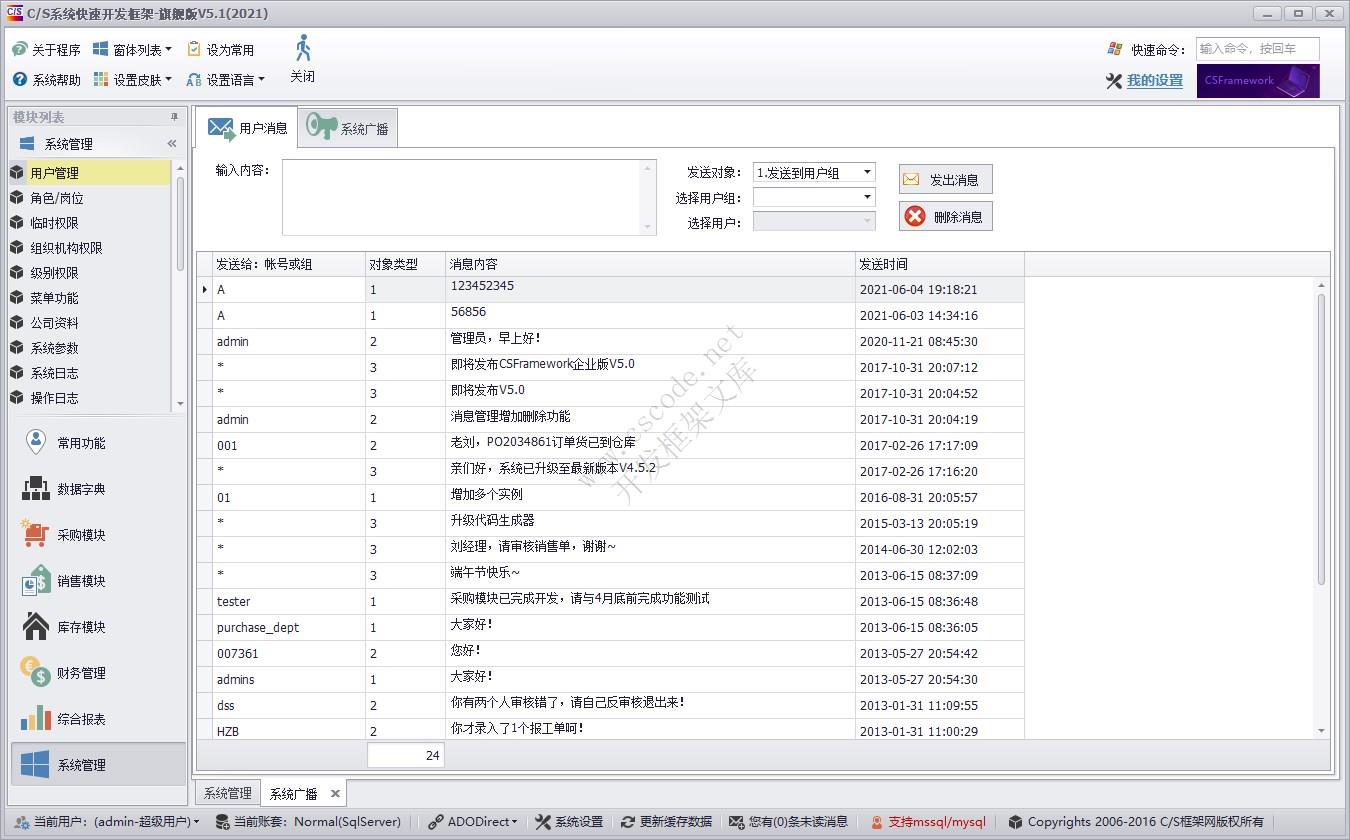Select the 系统管理 tab at the bottom
1350x840 pixels.
click(227, 792)
